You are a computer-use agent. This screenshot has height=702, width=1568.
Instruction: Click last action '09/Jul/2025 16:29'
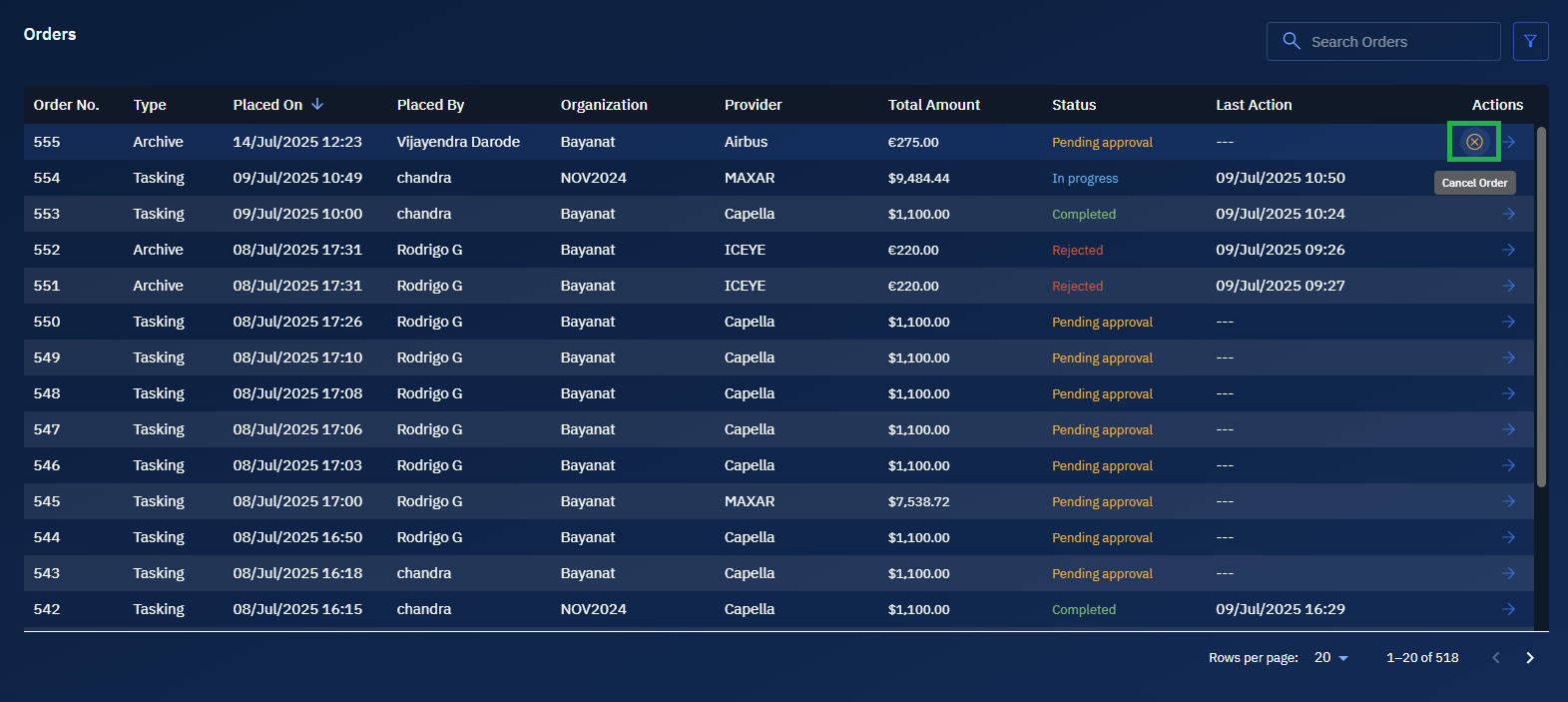click(1281, 609)
